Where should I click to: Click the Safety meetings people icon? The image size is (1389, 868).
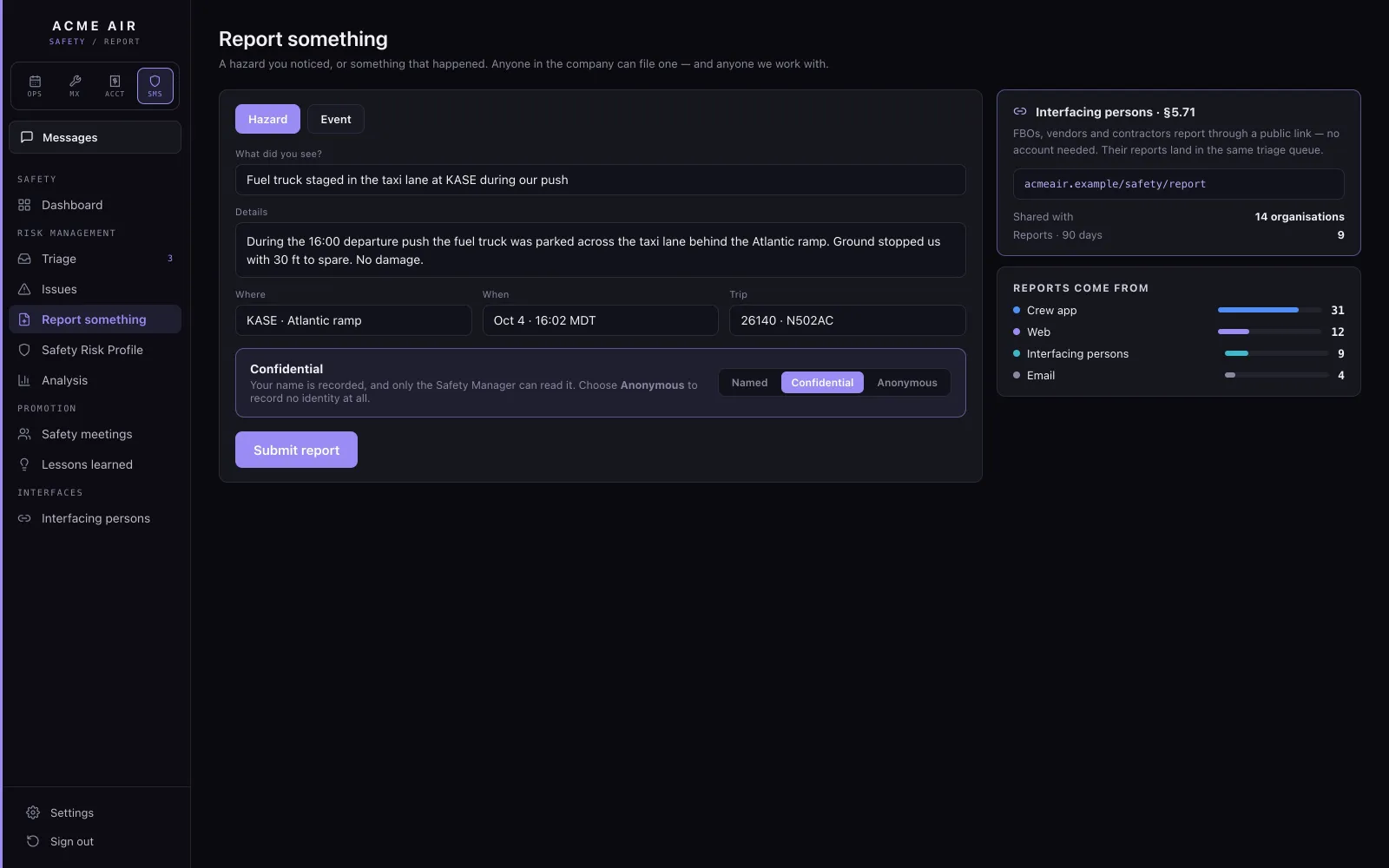[24, 434]
